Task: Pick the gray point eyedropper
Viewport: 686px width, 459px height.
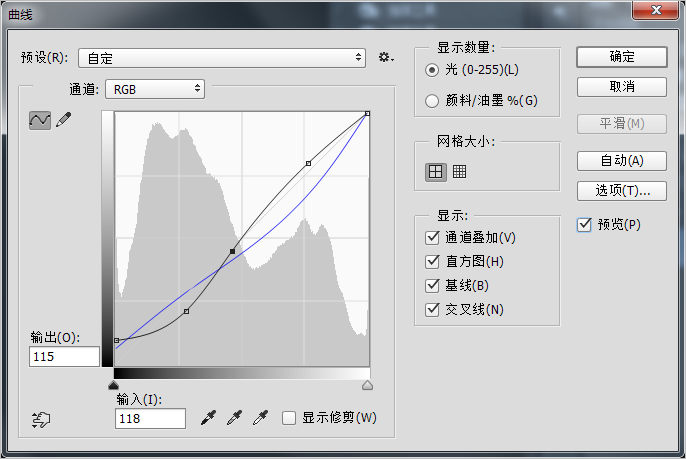Action: click(234, 418)
